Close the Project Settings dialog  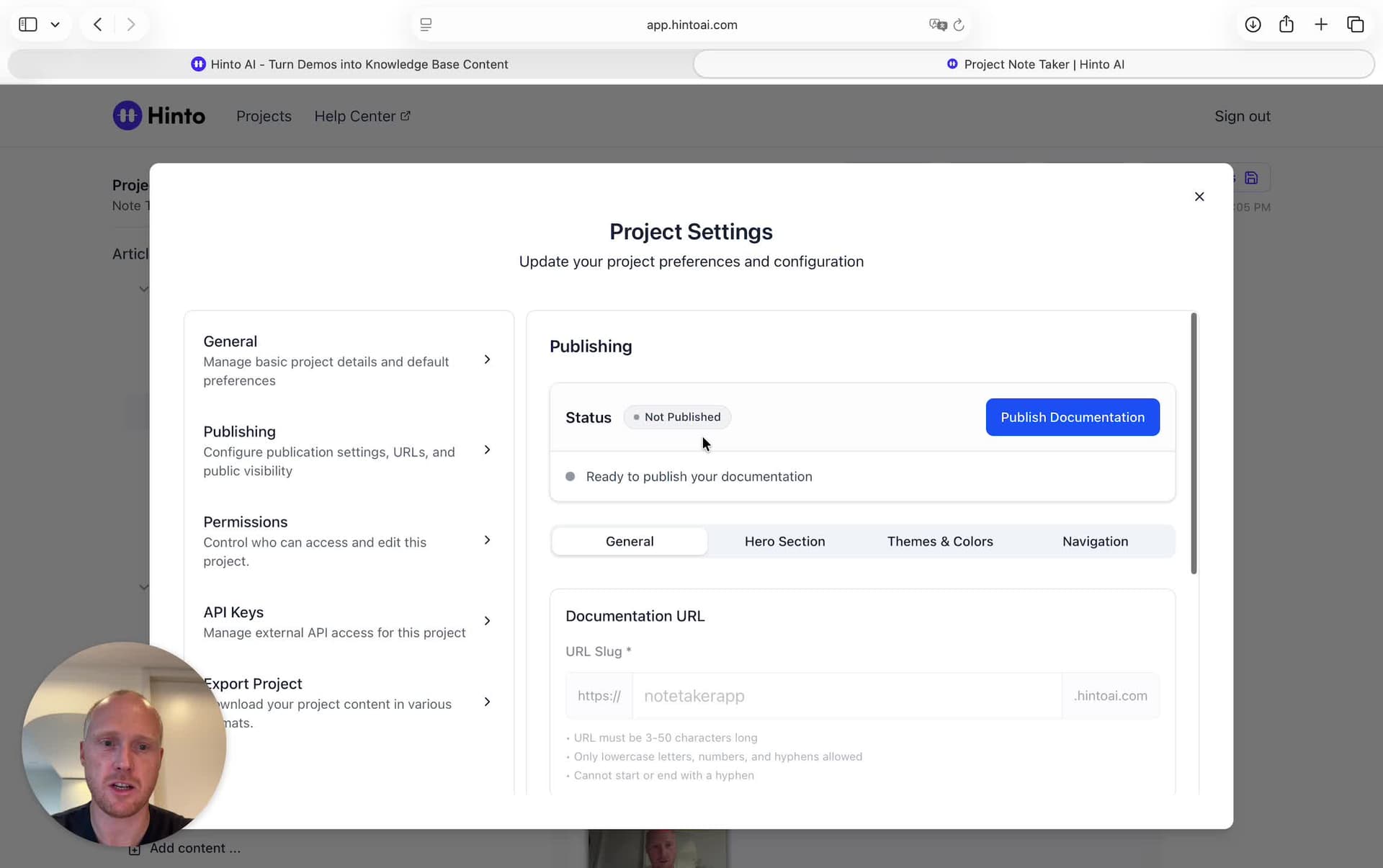1199,197
